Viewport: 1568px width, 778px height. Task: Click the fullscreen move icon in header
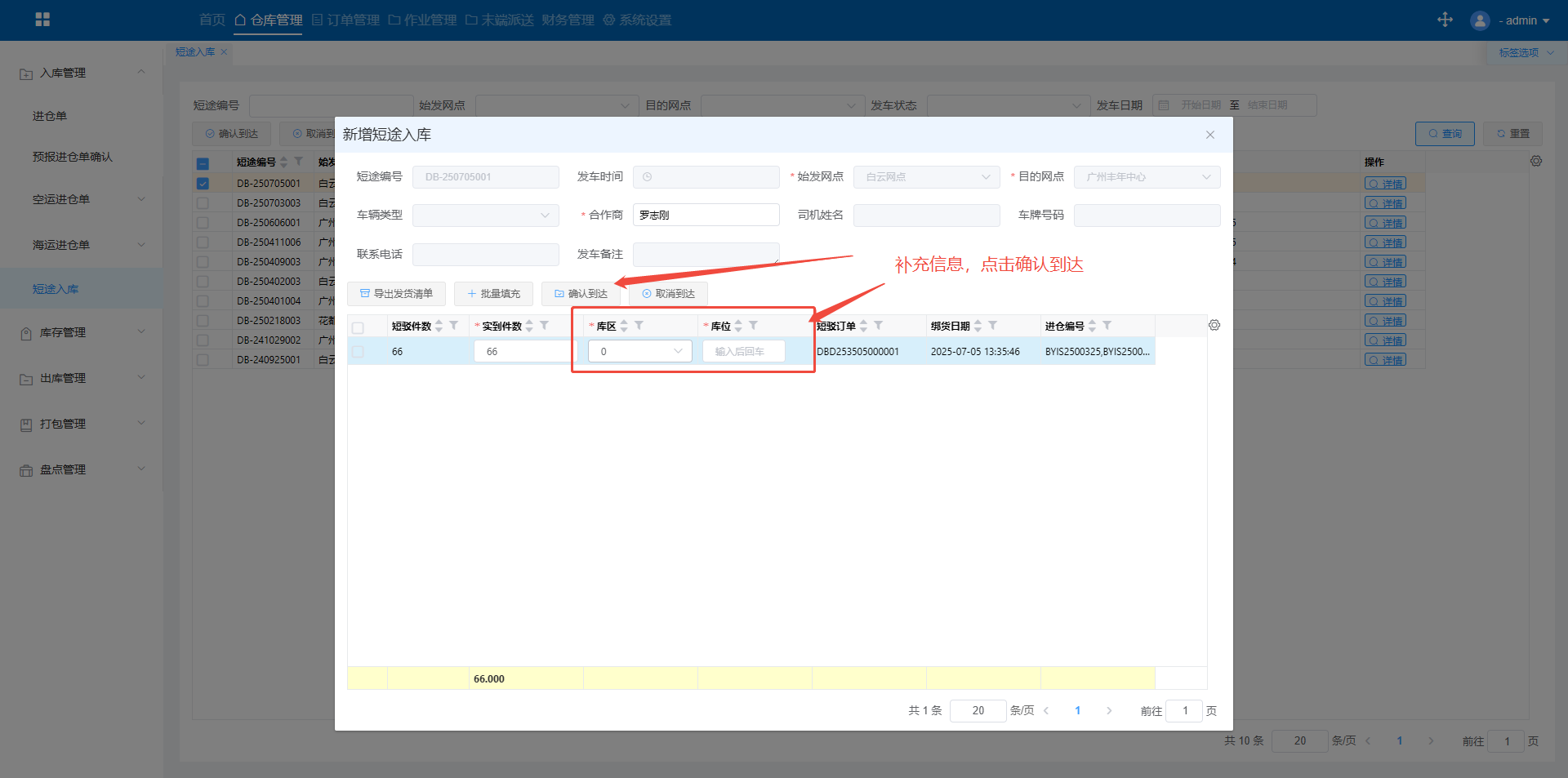tap(1445, 20)
